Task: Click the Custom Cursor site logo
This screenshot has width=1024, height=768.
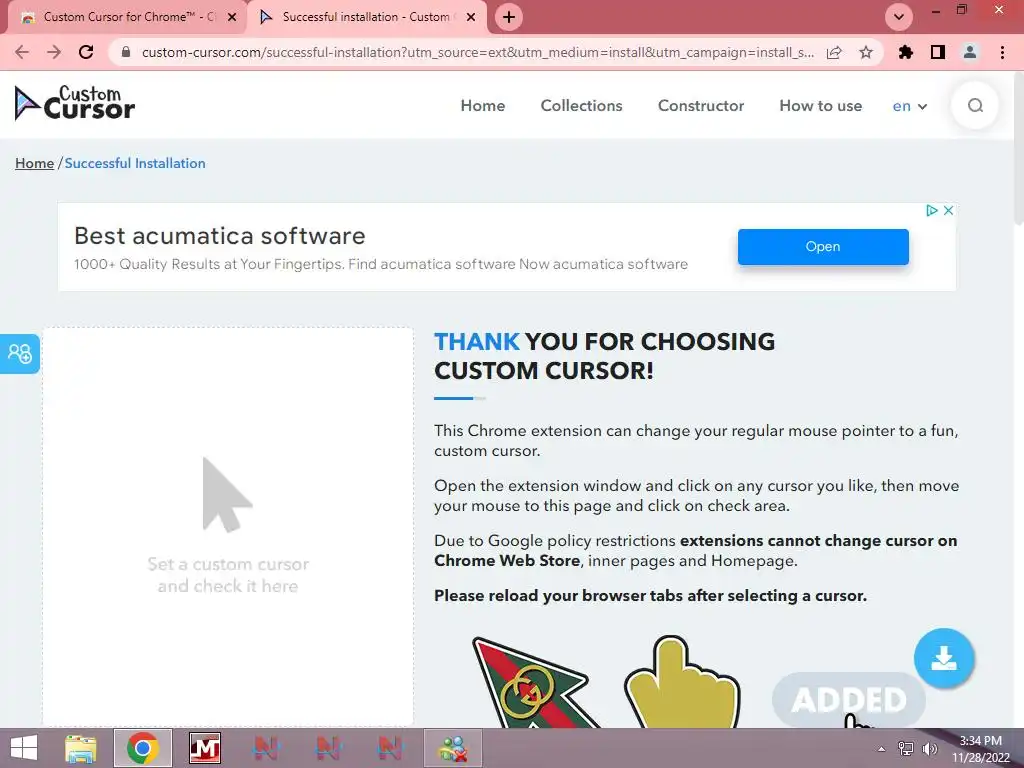Action: click(x=74, y=103)
